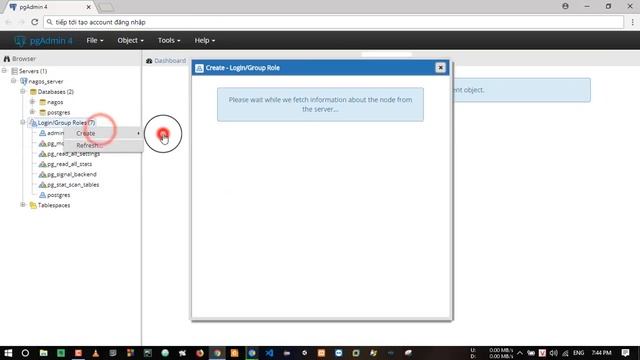Viewport: 640px width, 360px height.
Task: Open the Chrome profile avatar icon
Action: 565,6
